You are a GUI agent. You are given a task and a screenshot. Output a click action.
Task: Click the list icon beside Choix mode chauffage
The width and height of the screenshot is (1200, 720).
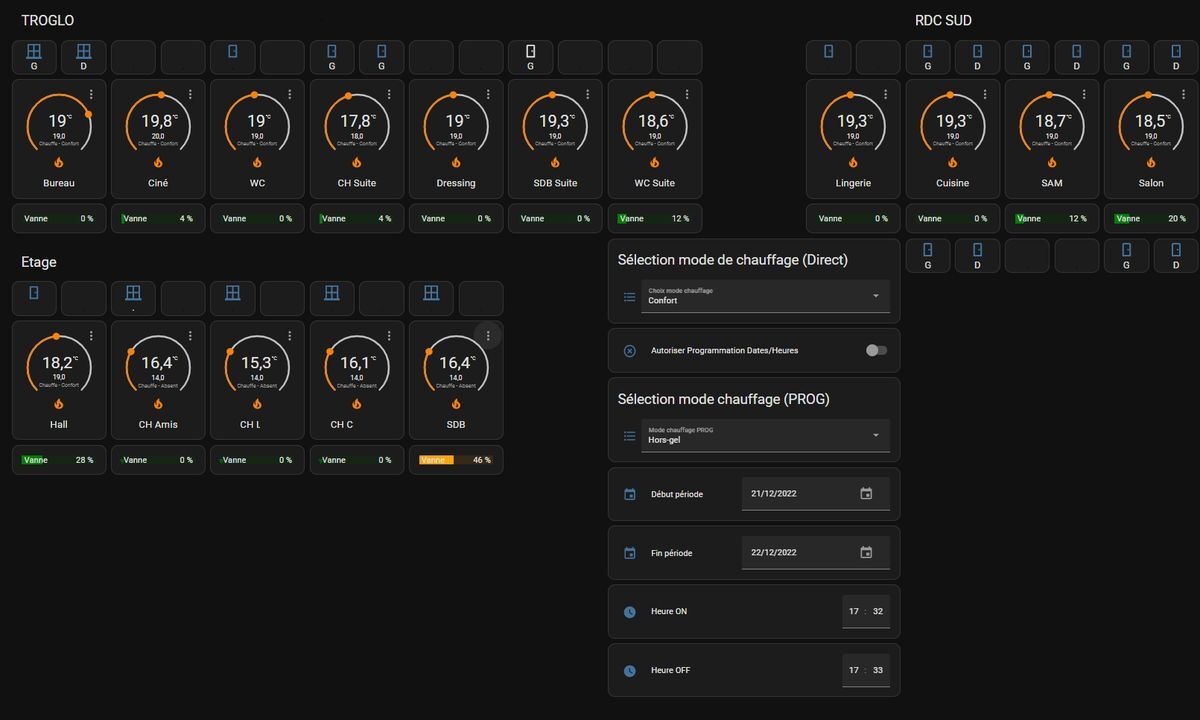click(x=630, y=297)
